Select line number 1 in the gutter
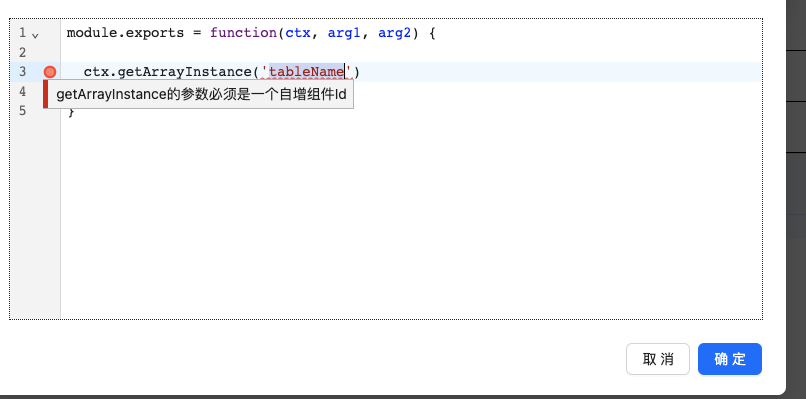 (x=22, y=33)
